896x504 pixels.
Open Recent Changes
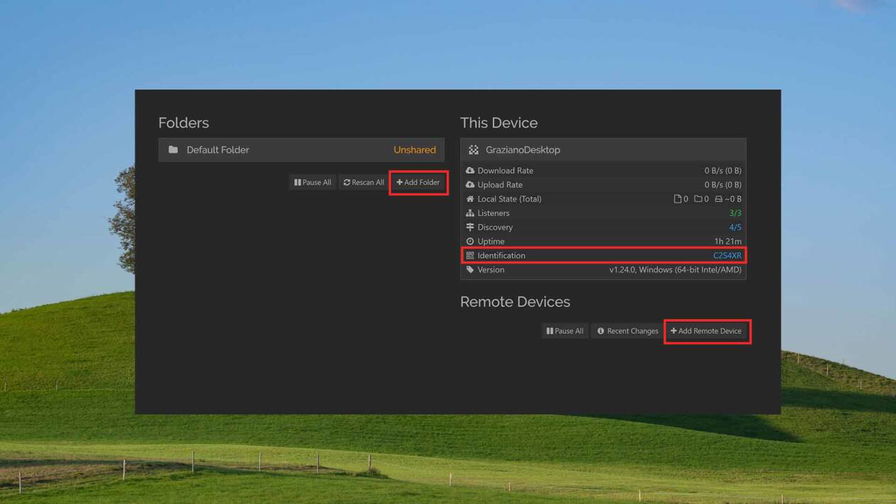pyautogui.click(x=627, y=331)
